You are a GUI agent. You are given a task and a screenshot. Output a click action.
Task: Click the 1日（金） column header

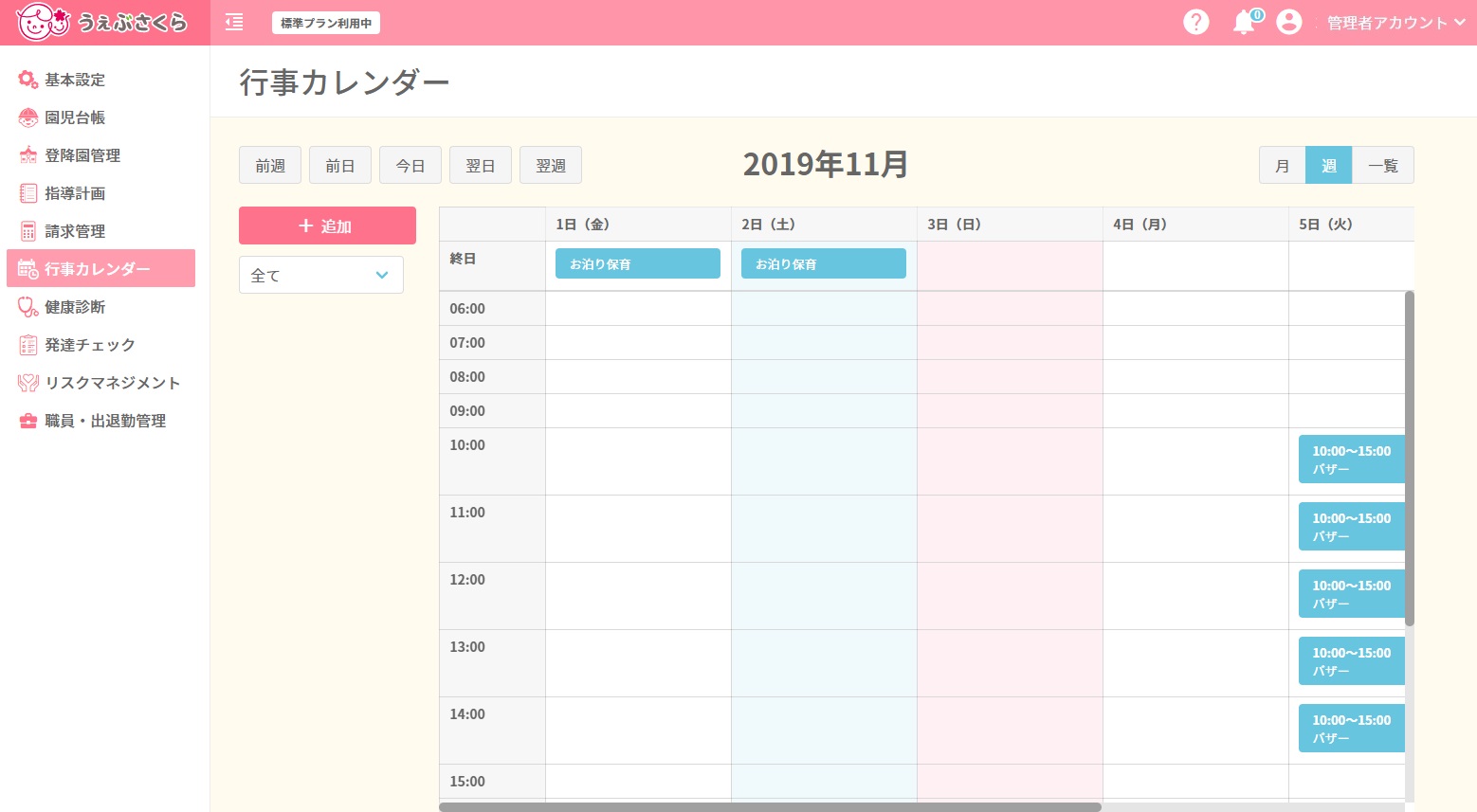click(638, 225)
